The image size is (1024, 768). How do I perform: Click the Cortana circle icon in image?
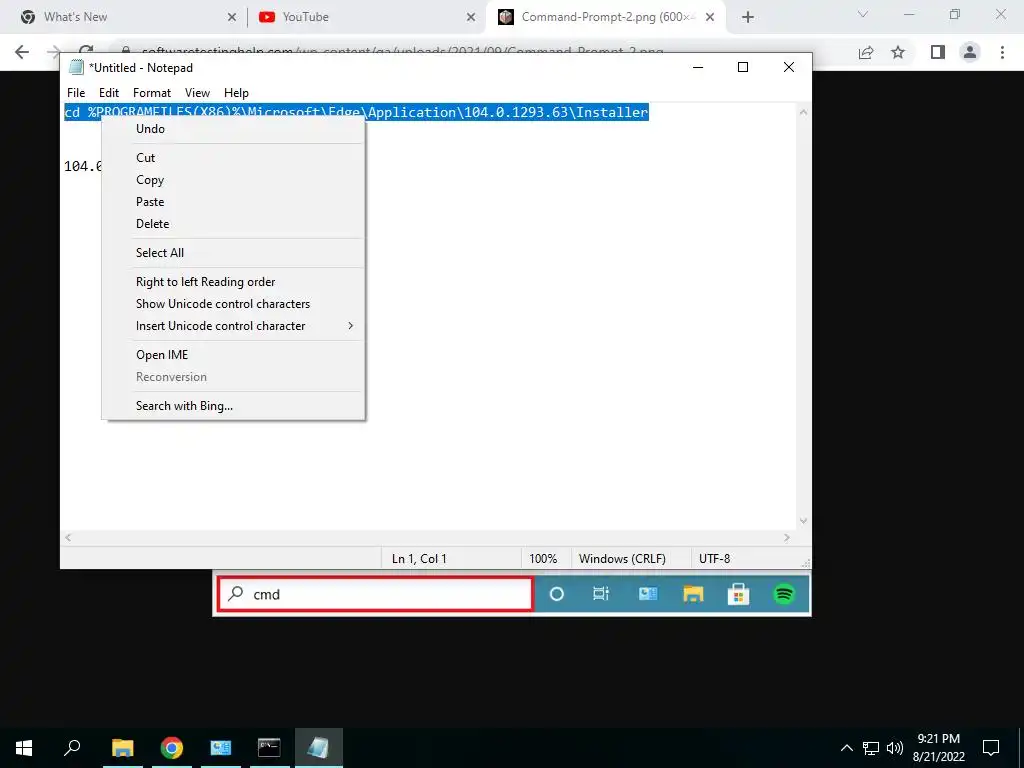point(556,594)
